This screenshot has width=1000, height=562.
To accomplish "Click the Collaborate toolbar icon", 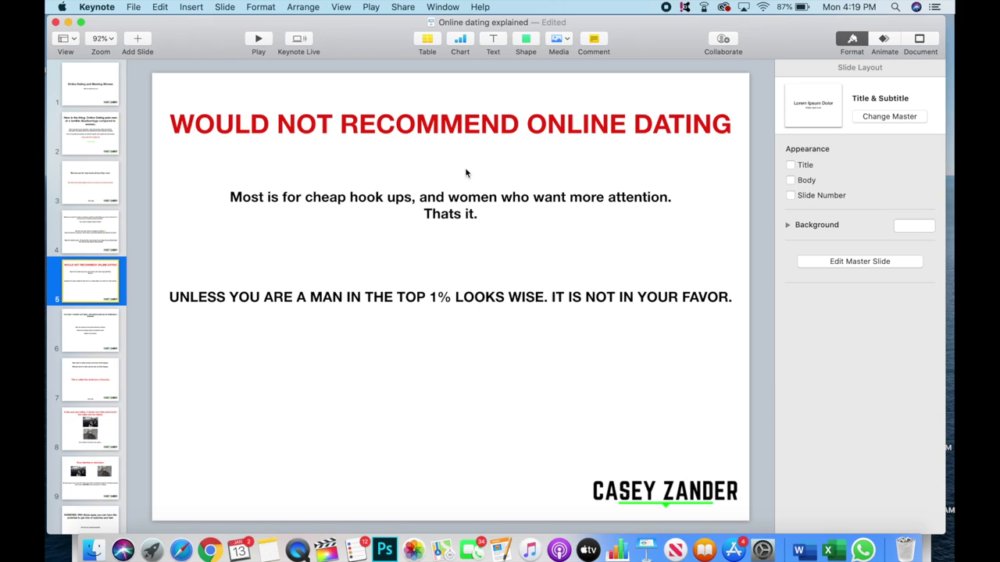I will tap(723, 39).
